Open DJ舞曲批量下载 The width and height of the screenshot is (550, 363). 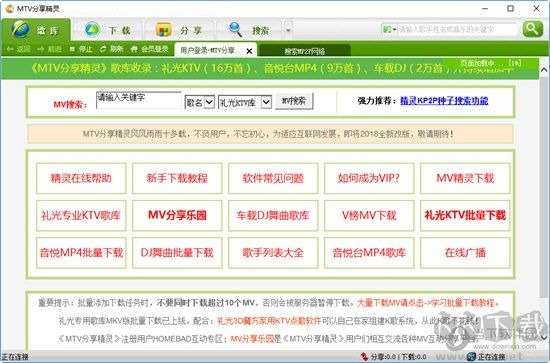pos(177,253)
